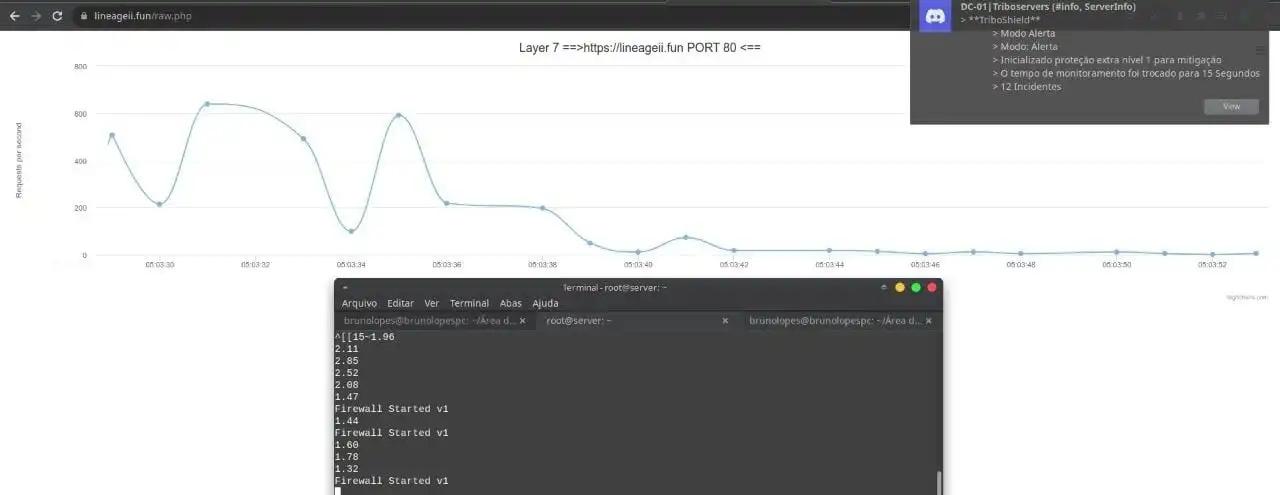Reload the lineageii.fun page

58,16
